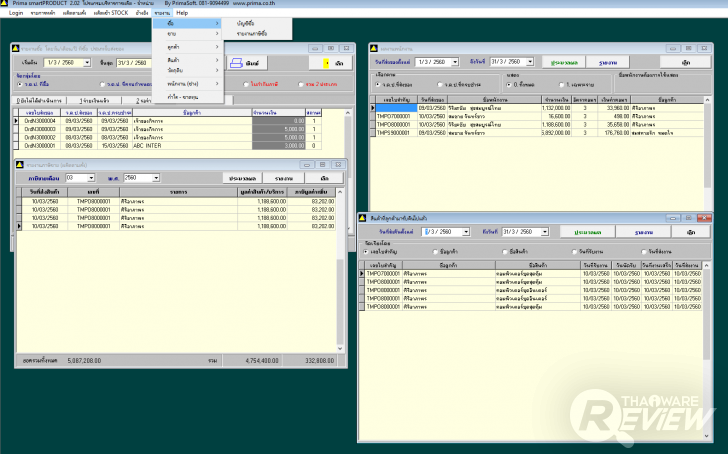Click 'ประมวลผล' button in VAT window
The image size is (728, 454).
(x=242, y=178)
